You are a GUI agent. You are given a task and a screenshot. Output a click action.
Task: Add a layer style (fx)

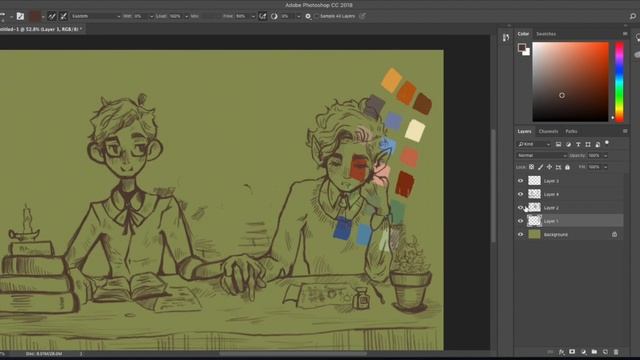pos(562,352)
